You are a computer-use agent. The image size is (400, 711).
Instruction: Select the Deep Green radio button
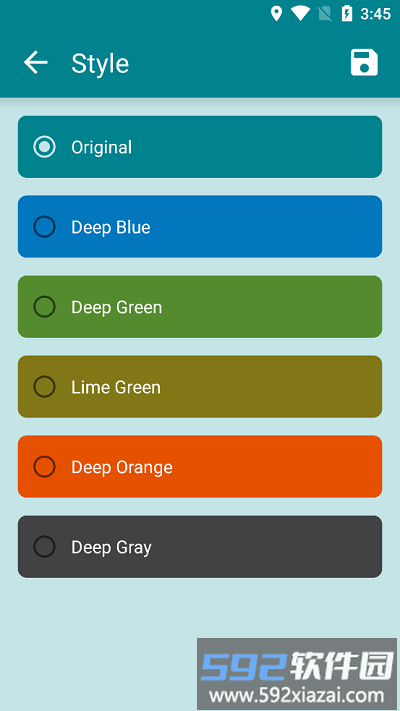point(44,307)
